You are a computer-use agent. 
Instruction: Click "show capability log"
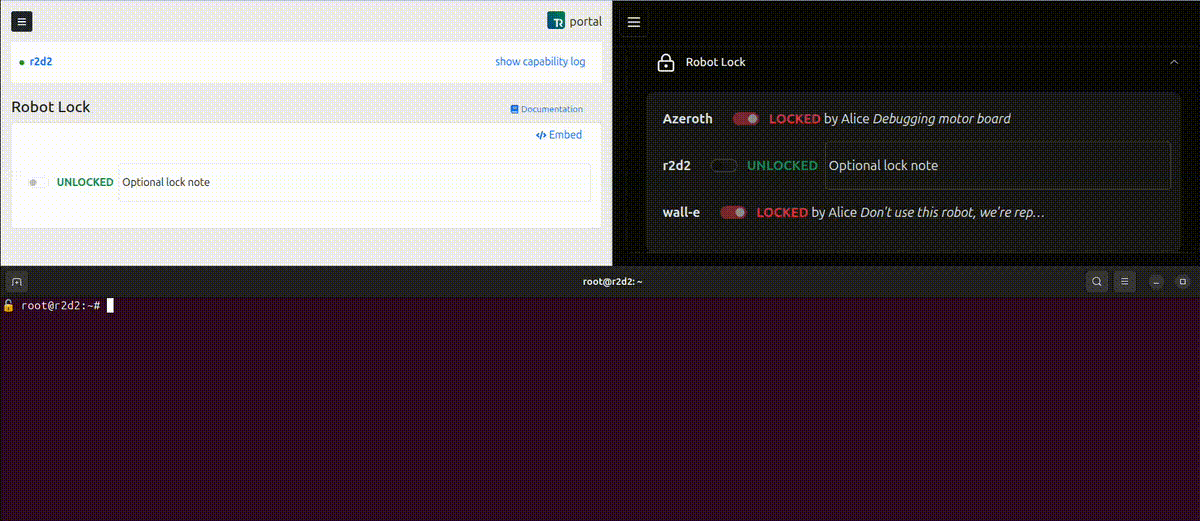pos(540,62)
